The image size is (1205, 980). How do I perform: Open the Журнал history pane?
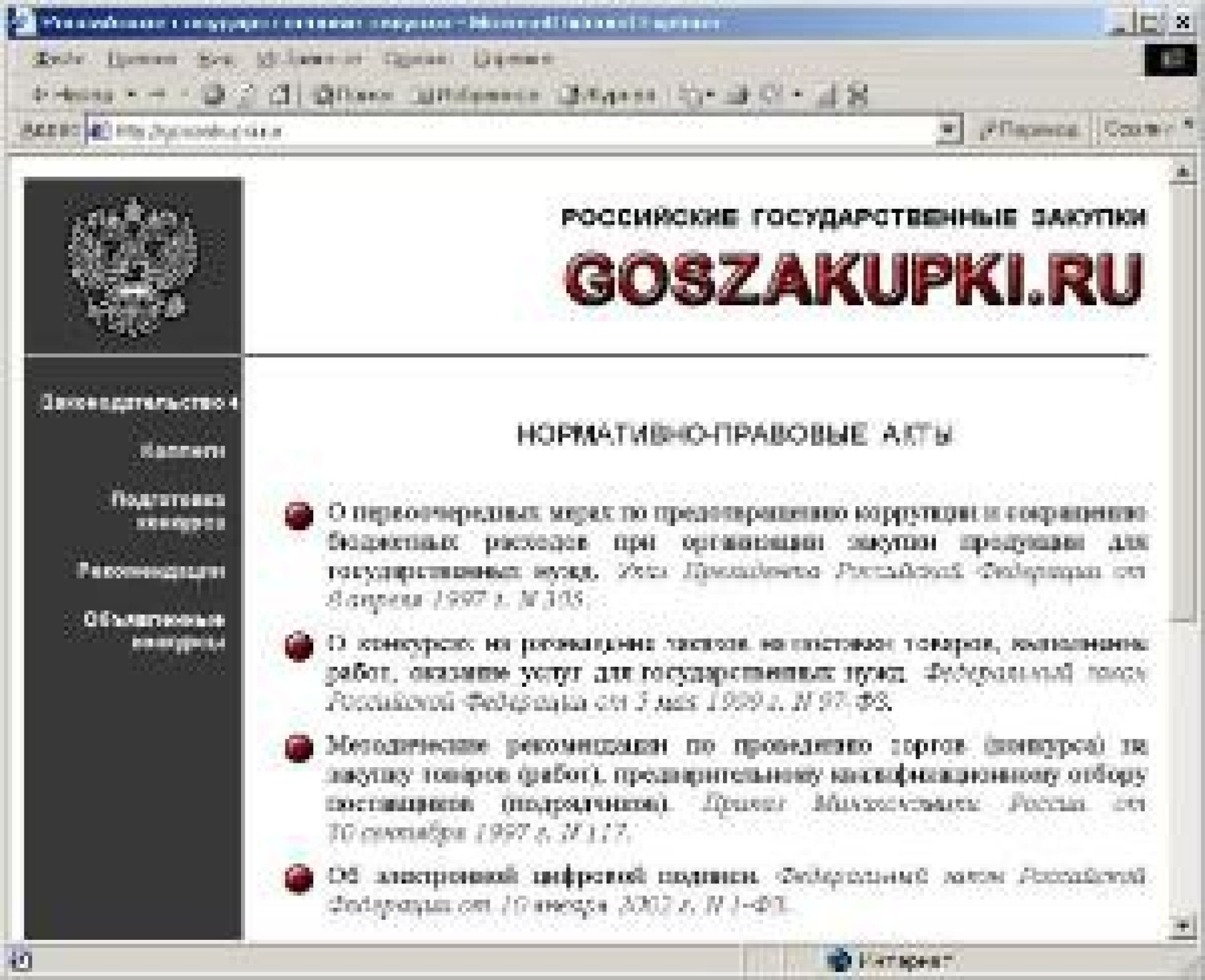(x=608, y=95)
